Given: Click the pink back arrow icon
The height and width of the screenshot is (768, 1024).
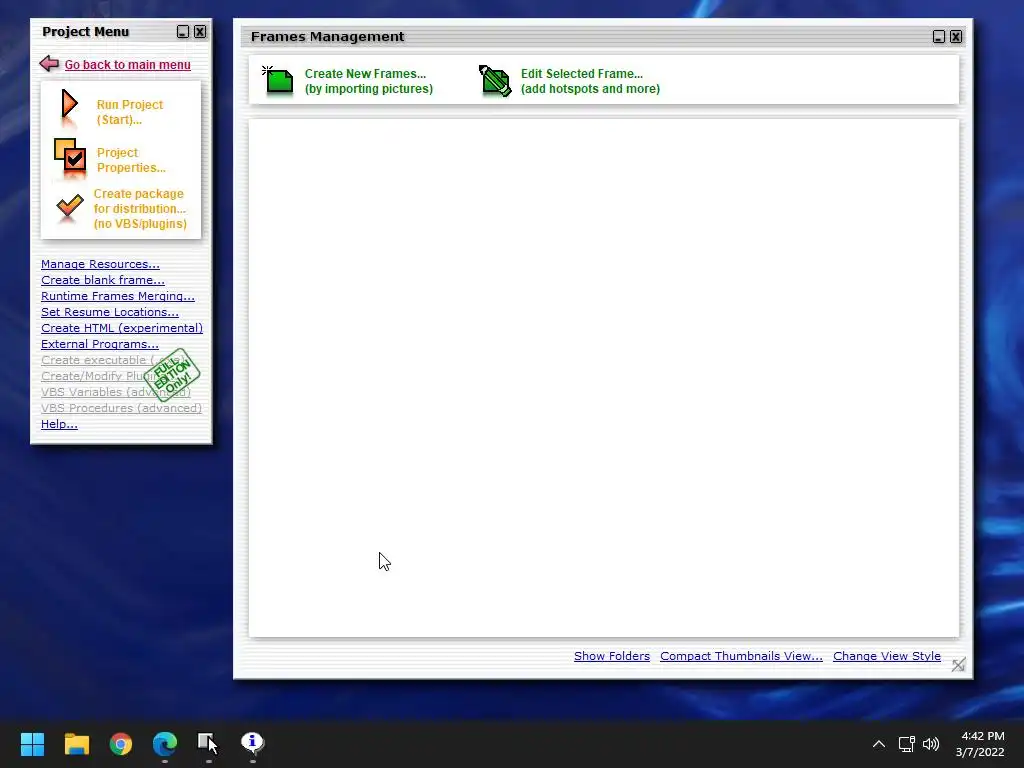Looking at the screenshot, I should [49, 63].
